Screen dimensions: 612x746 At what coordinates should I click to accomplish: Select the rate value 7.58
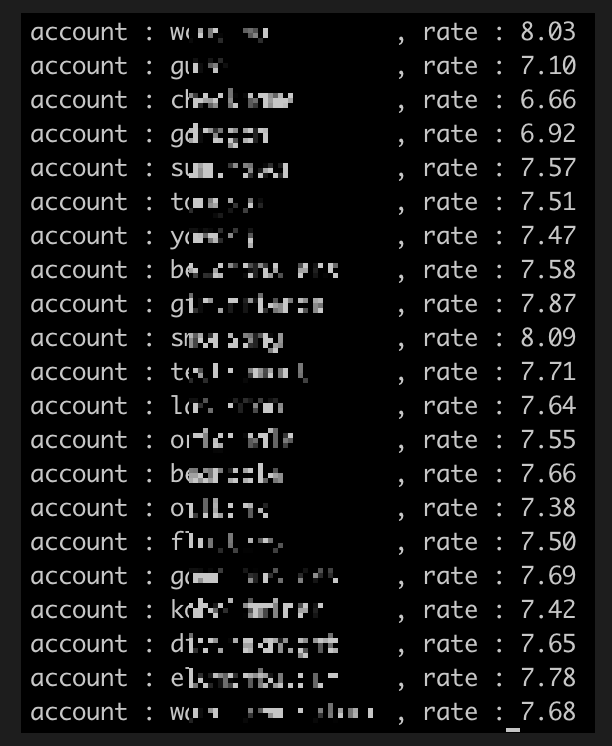tap(548, 270)
